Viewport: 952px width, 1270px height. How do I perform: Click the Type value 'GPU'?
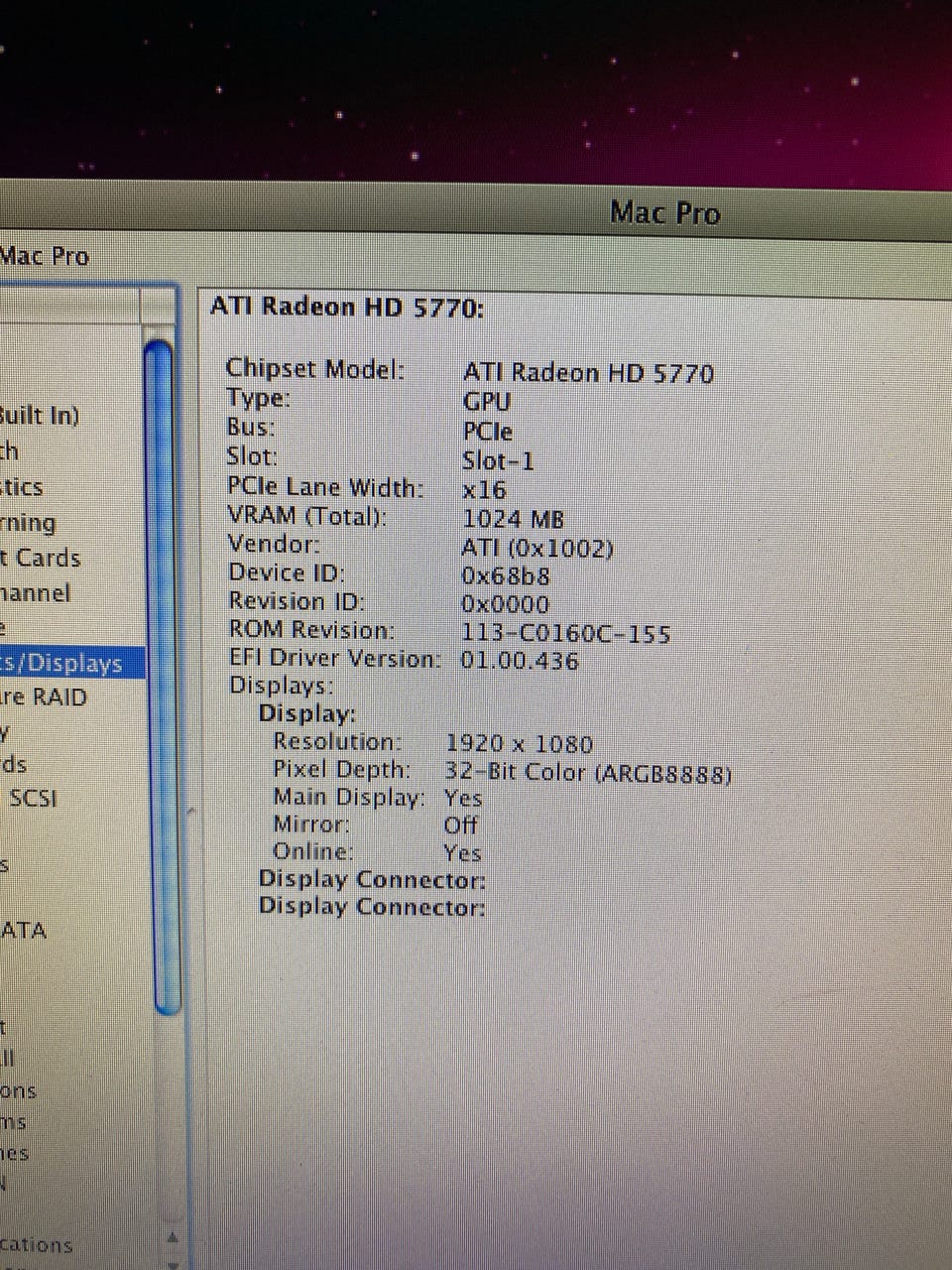coord(486,402)
